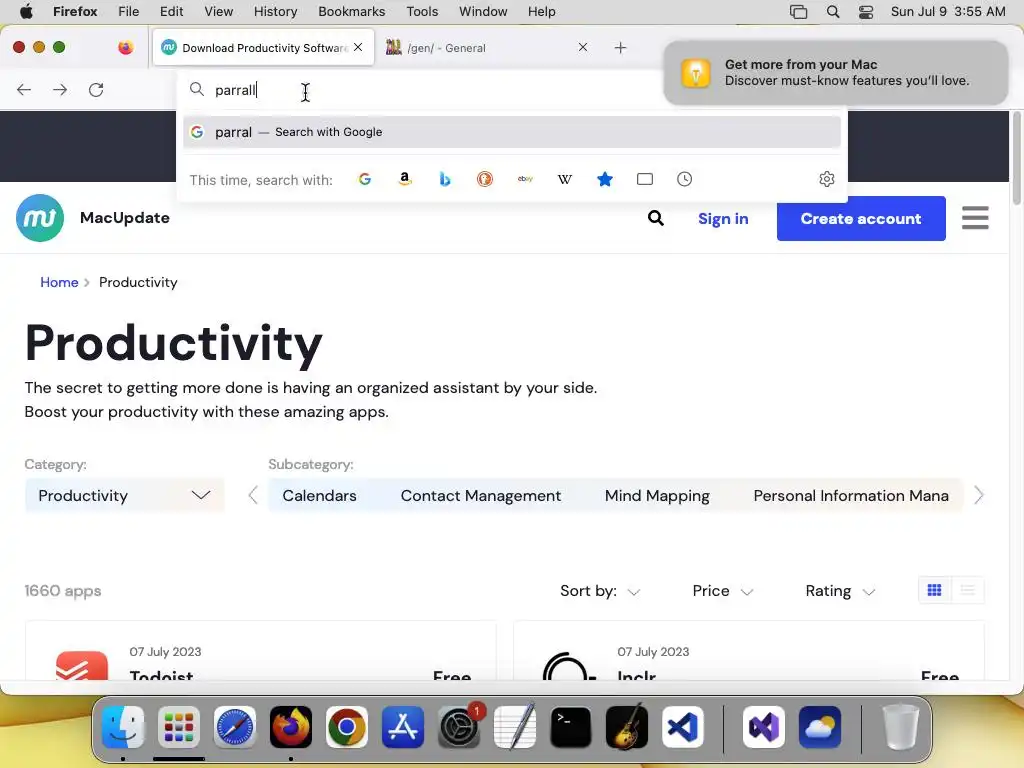Screen dimensions: 1024x768
Task: Go back with the left arrow
Action: point(24,89)
